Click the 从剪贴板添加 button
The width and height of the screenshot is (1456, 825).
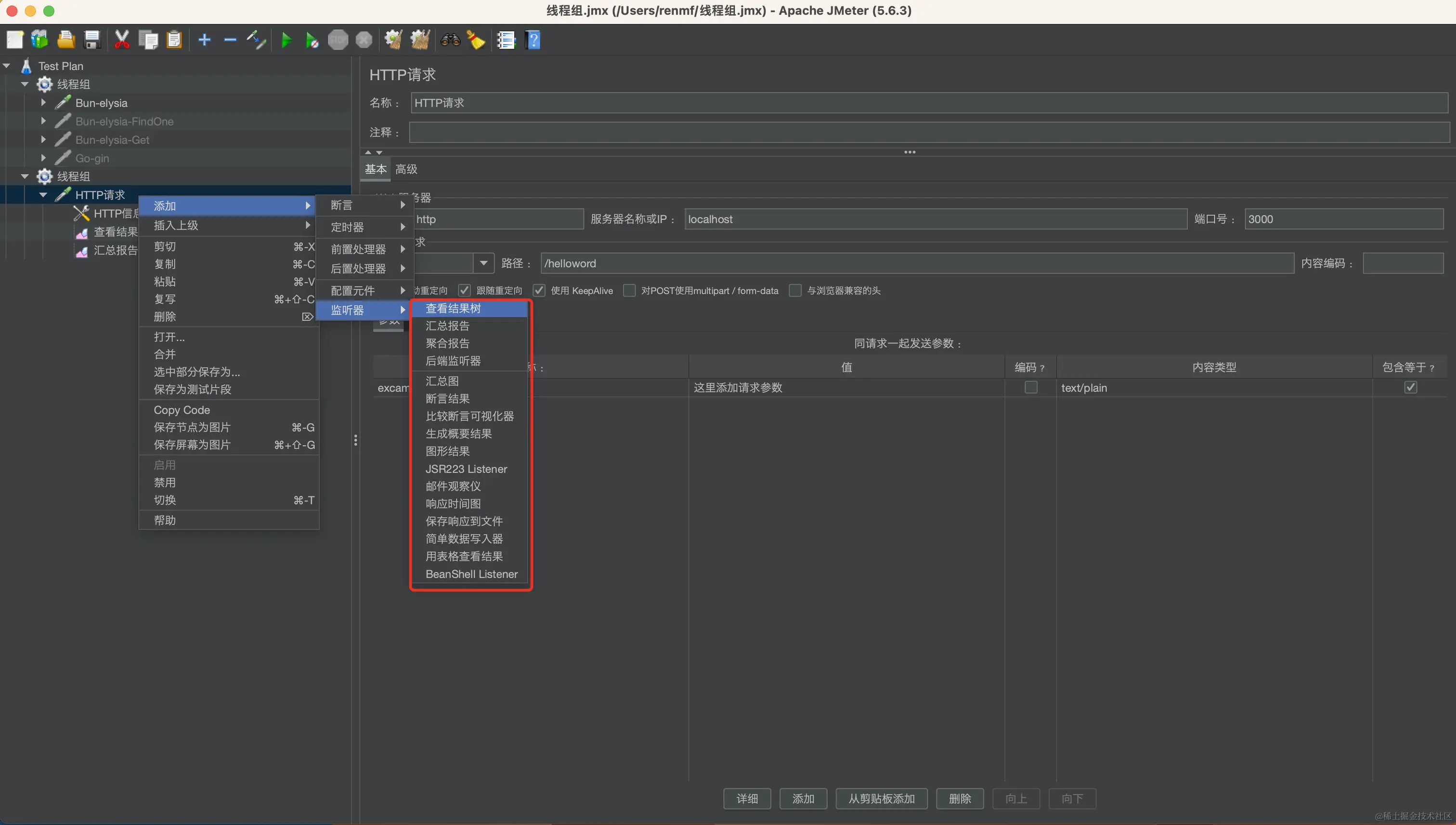click(x=881, y=799)
